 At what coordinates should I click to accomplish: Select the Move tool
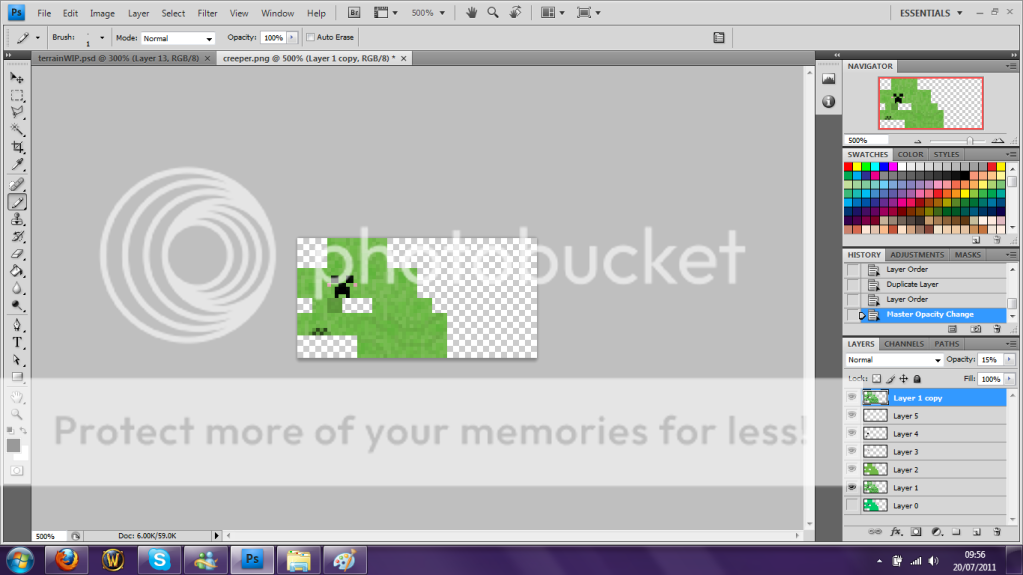pos(17,78)
